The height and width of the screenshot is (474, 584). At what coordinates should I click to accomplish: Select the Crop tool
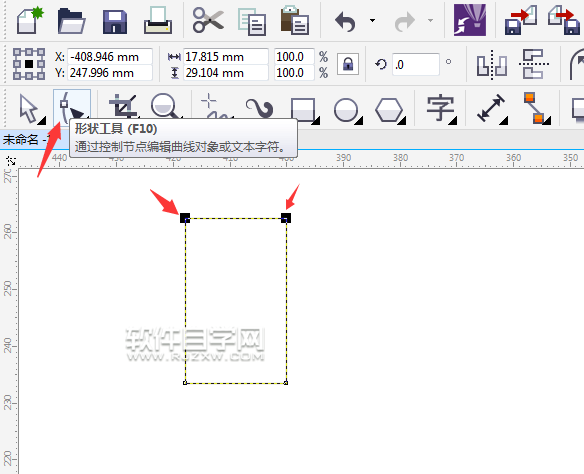click(123, 107)
